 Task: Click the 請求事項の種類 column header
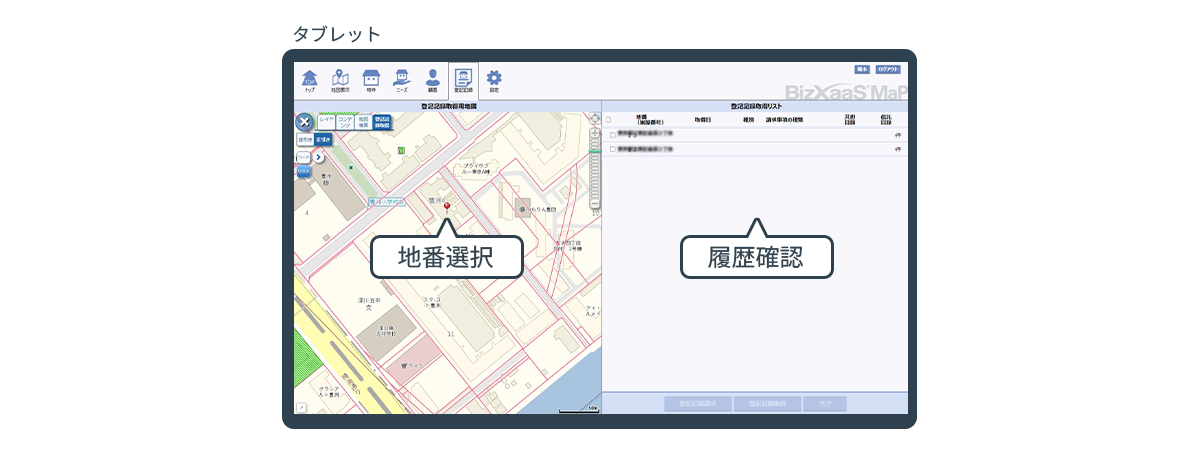[x=785, y=119]
